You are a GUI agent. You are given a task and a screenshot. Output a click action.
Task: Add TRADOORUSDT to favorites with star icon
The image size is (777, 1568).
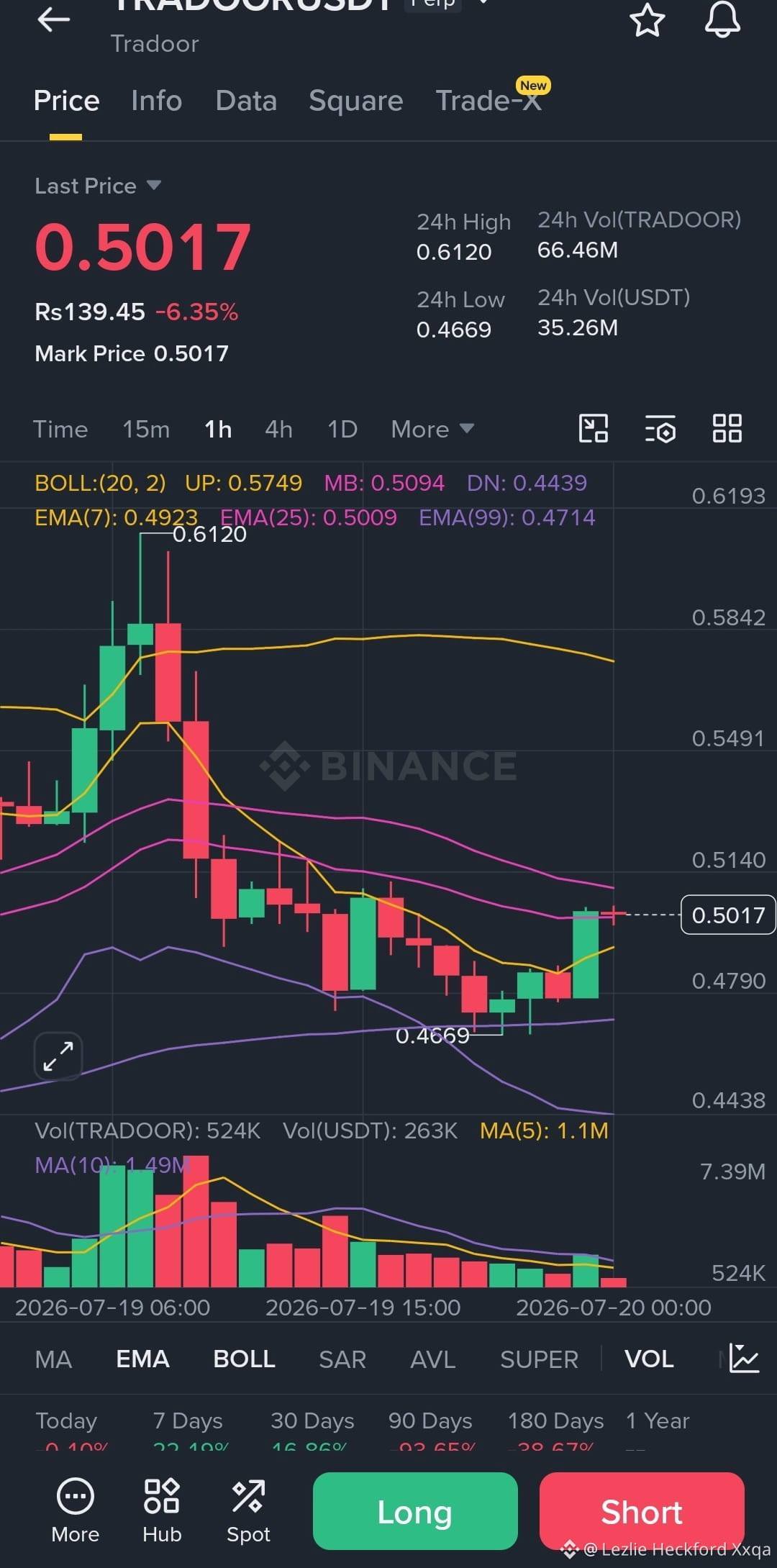647,19
